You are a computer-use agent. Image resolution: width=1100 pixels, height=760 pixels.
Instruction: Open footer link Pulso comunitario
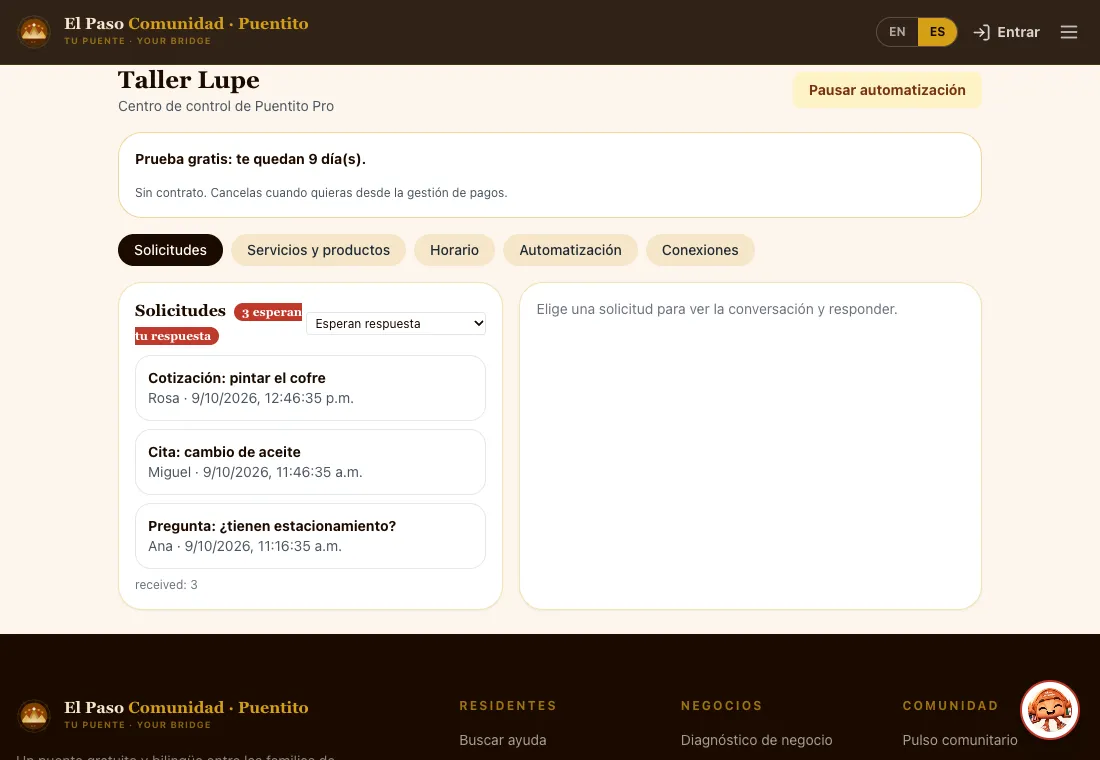960,740
